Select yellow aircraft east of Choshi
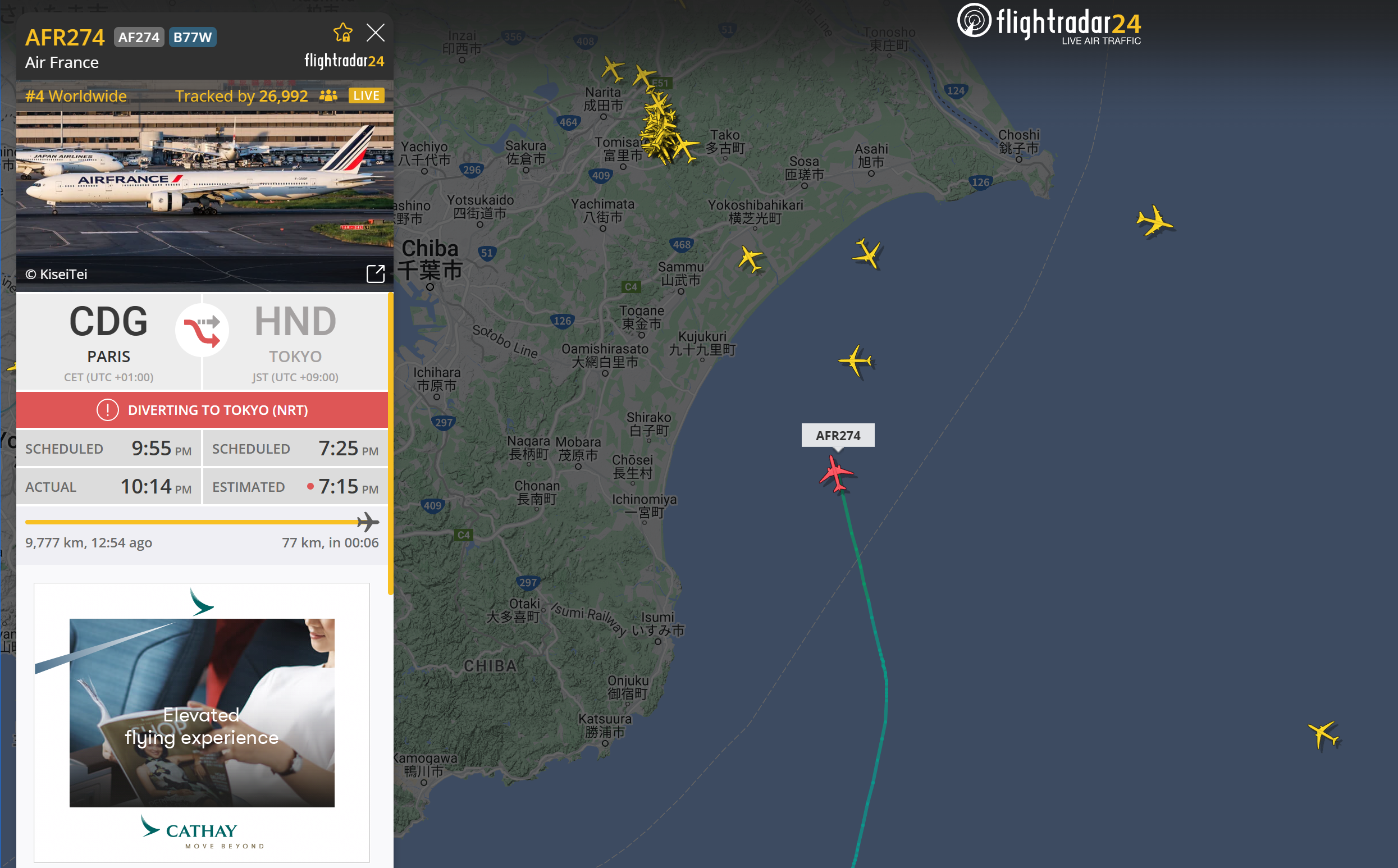Screen dimensions: 1398x868 pos(1154,221)
